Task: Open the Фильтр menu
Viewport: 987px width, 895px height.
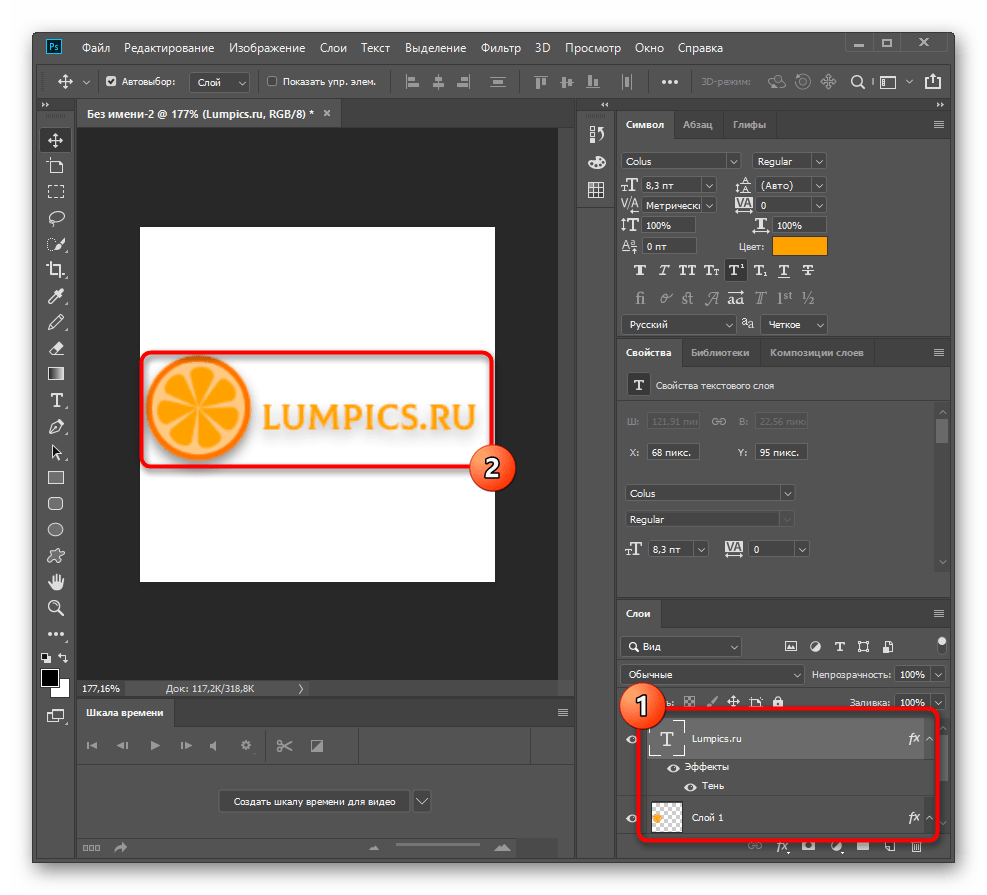Action: (x=500, y=48)
